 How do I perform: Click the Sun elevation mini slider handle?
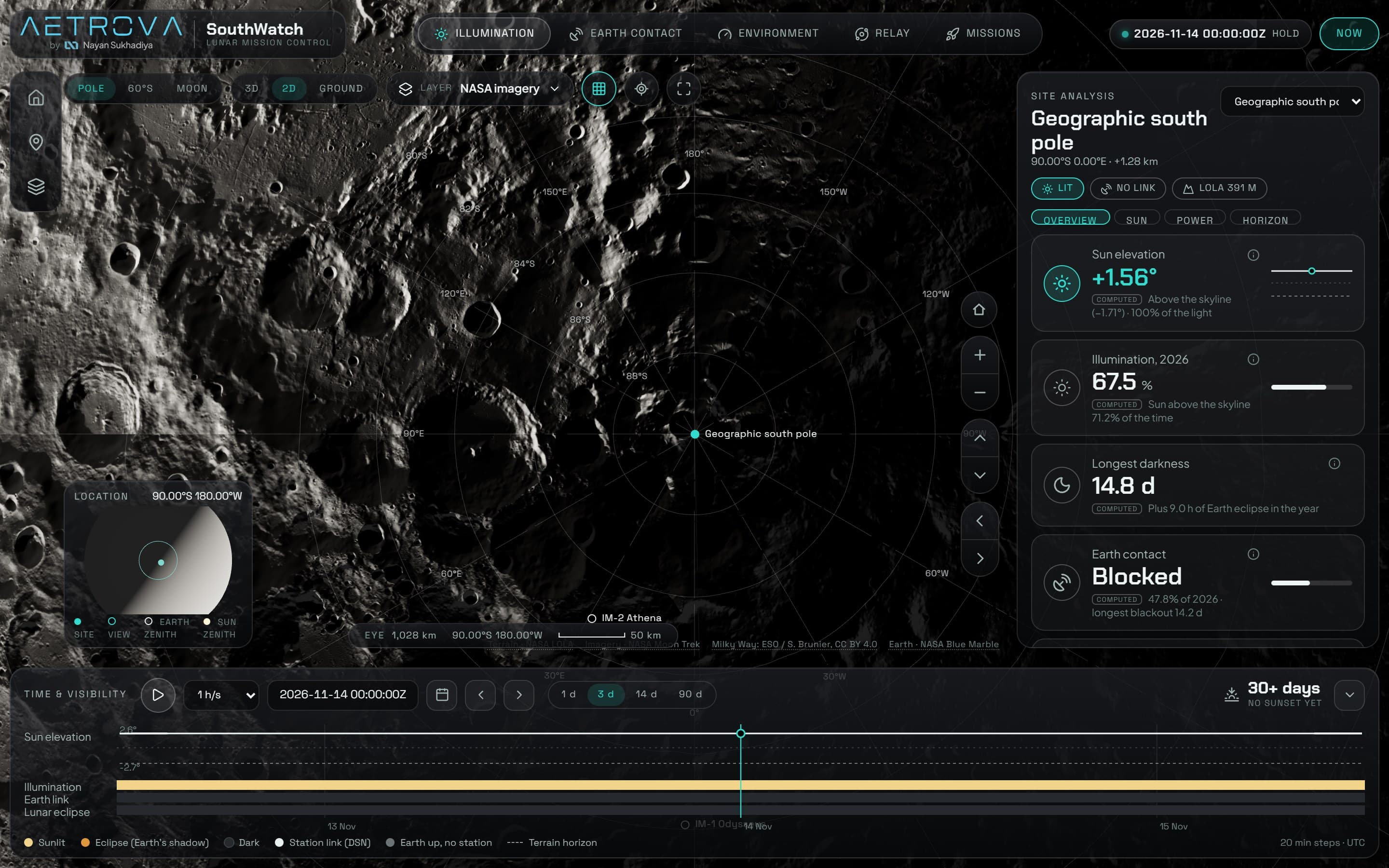1311,271
